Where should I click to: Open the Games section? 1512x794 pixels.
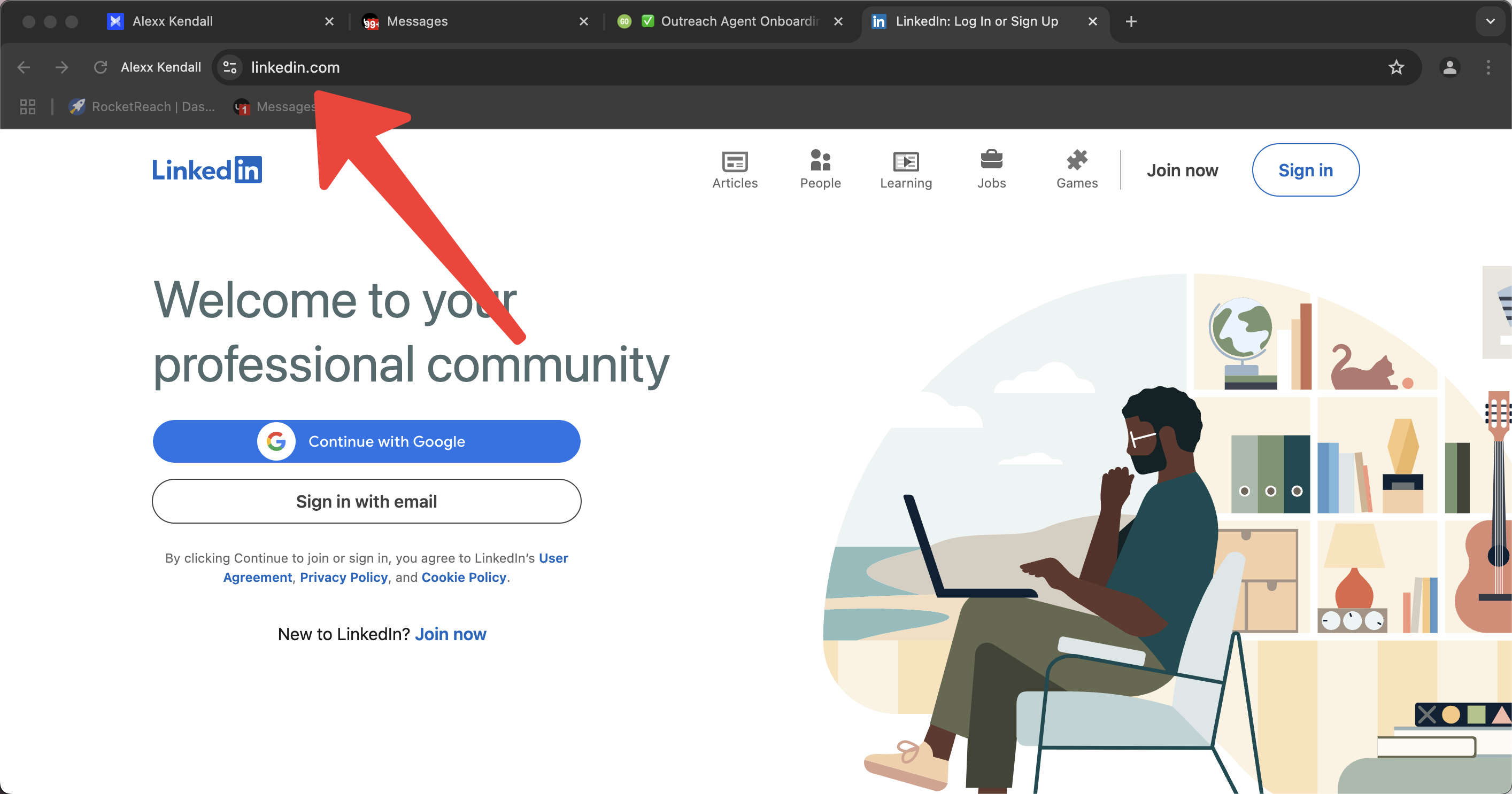(1077, 170)
